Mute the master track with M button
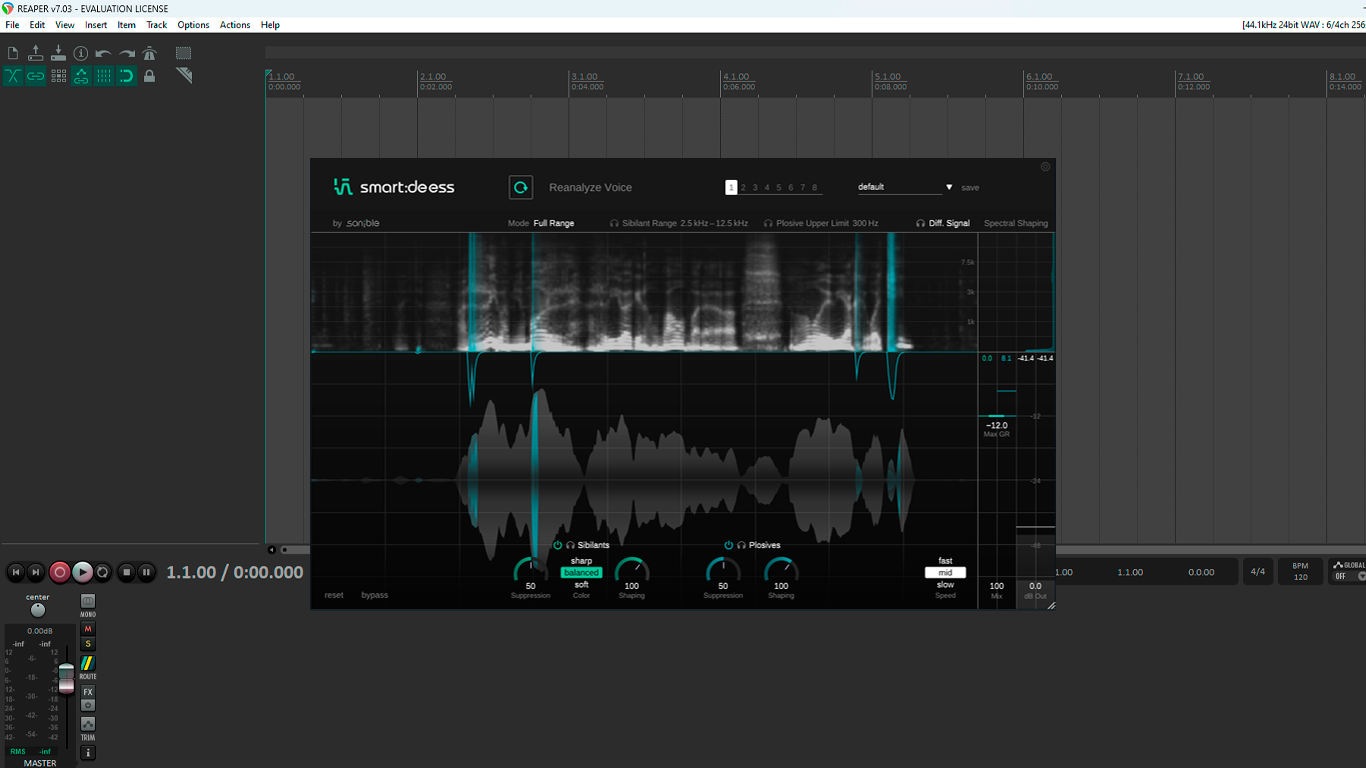The image size is (1366, 768). pos(88,629)
